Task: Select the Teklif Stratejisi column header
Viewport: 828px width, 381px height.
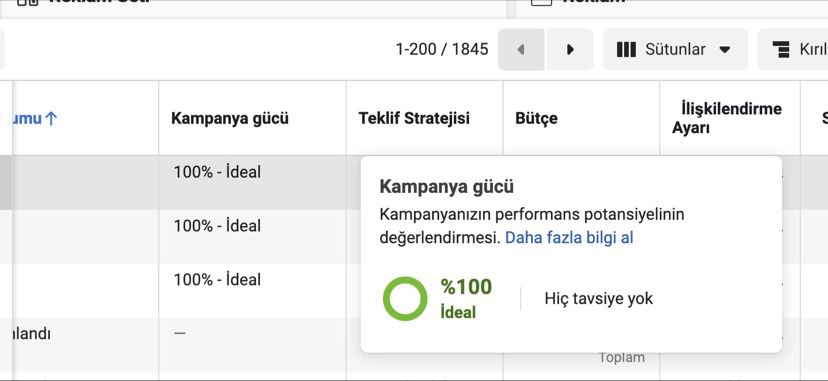Action: tap(413, 118)
